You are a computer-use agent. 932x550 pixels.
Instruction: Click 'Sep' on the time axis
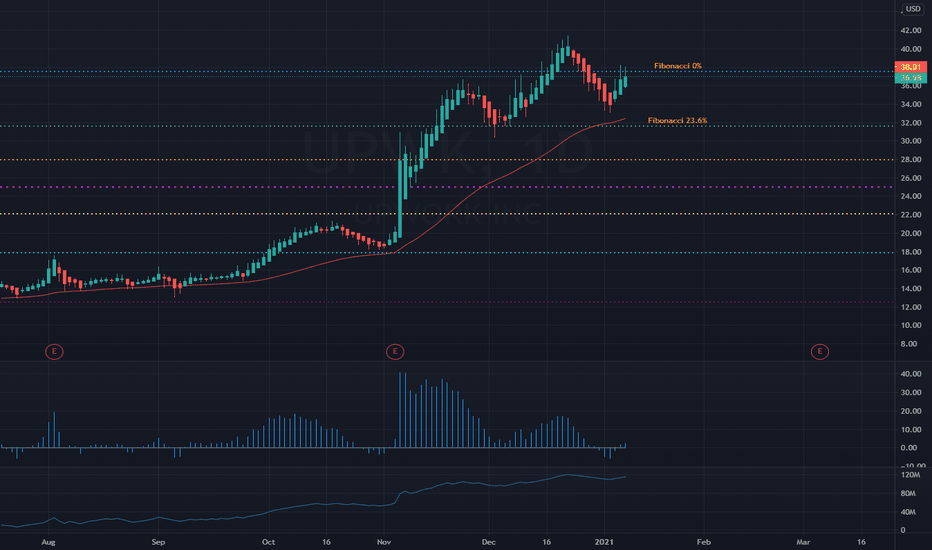point(158,542)
